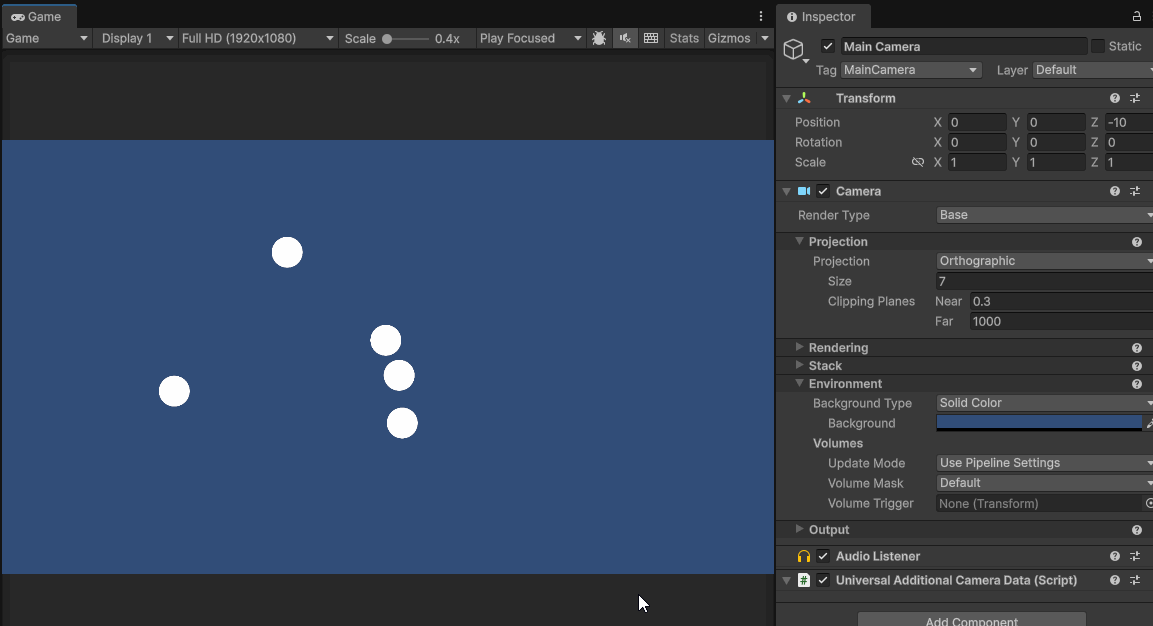
Task: Expand the Stack section
Action: tap(799, 365)
